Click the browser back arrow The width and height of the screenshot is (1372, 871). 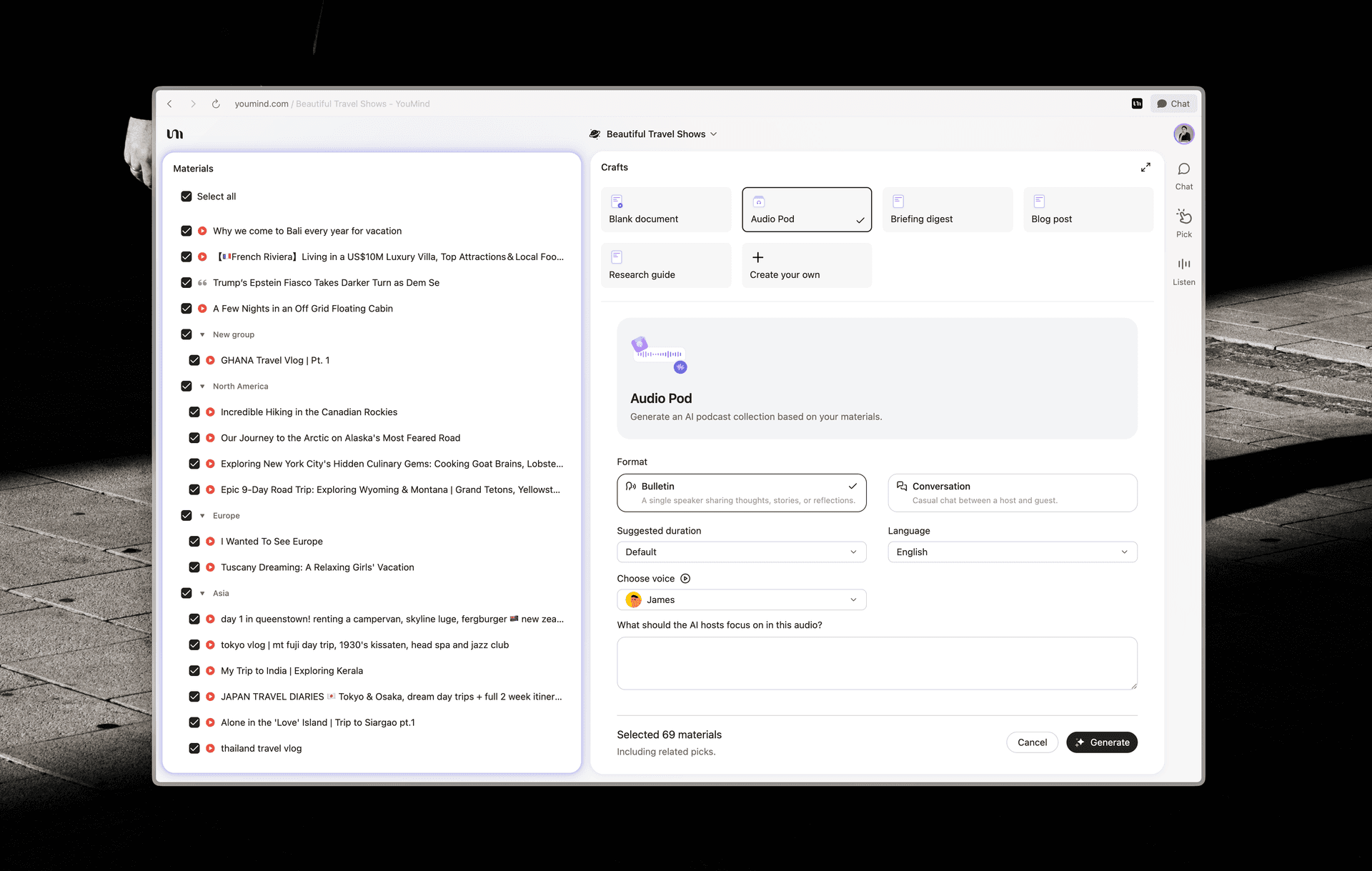tap(170, 104)
